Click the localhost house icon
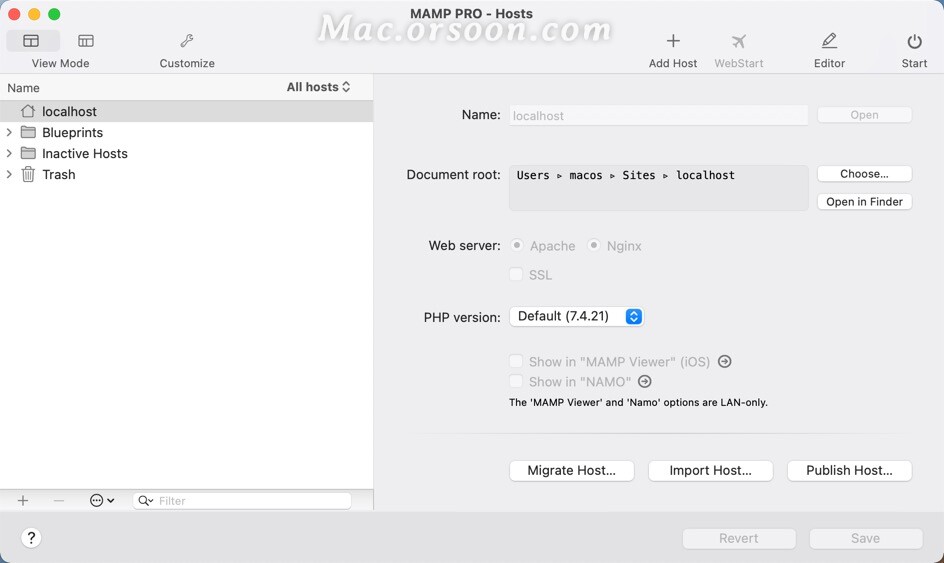The image size is (944, 563). [x=28, y=111]
